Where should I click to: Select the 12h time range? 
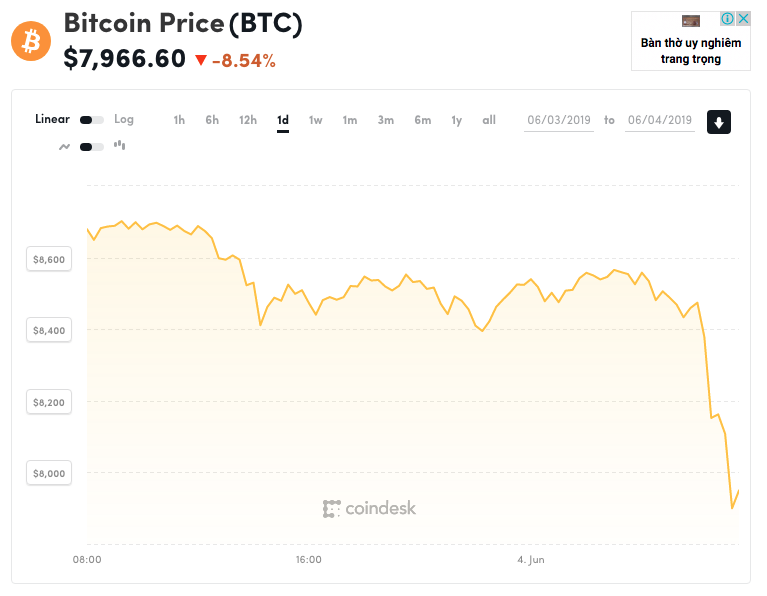pyautogui.click(x=248, y=120)
